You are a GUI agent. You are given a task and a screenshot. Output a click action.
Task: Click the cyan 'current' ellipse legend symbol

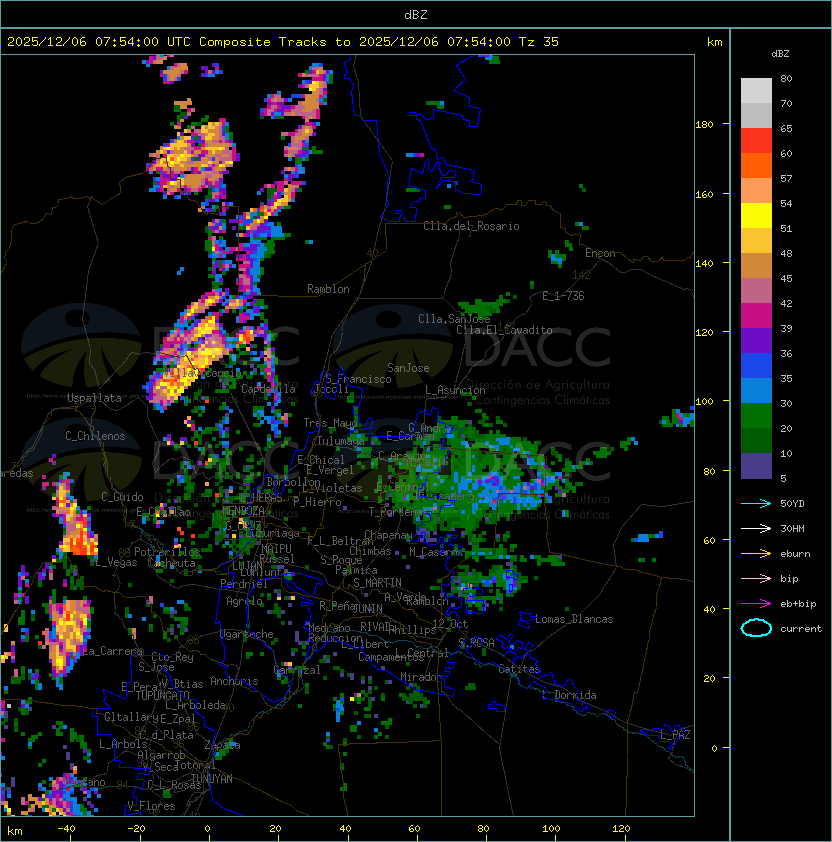click(x=756, y=628)
